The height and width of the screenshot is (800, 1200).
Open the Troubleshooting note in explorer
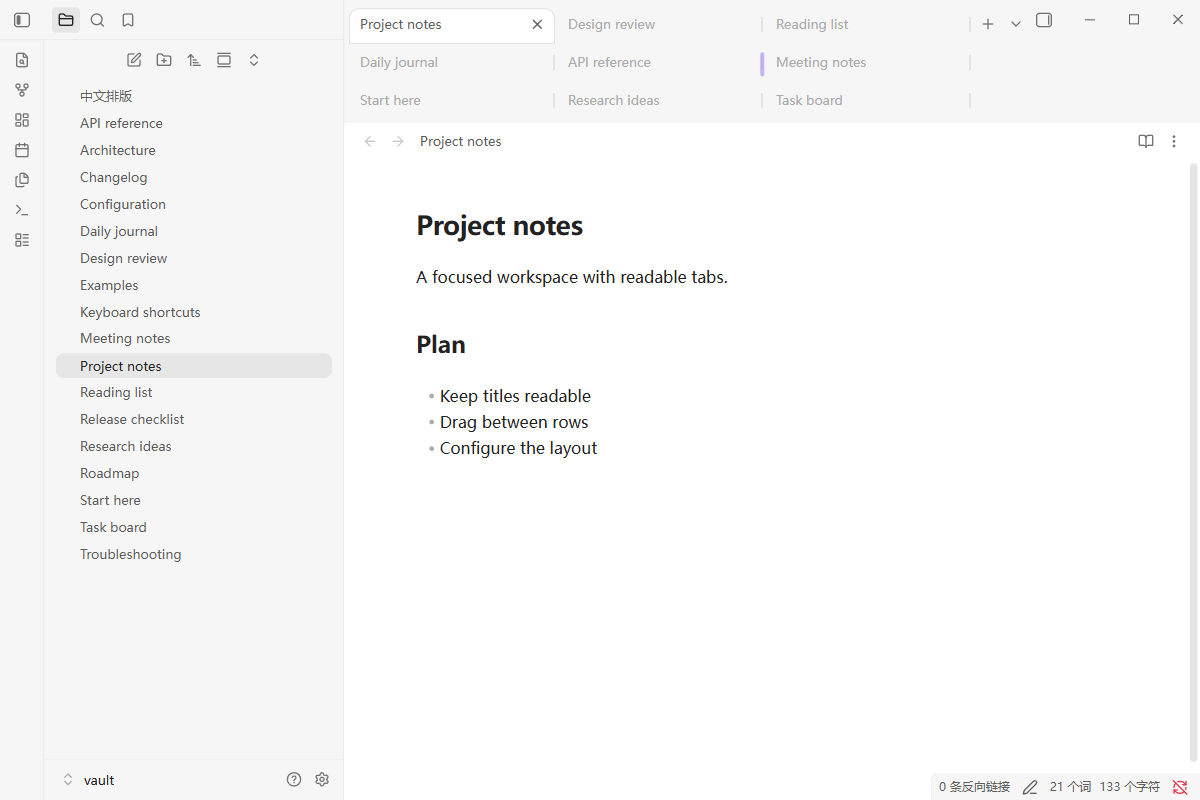(194, 554)
